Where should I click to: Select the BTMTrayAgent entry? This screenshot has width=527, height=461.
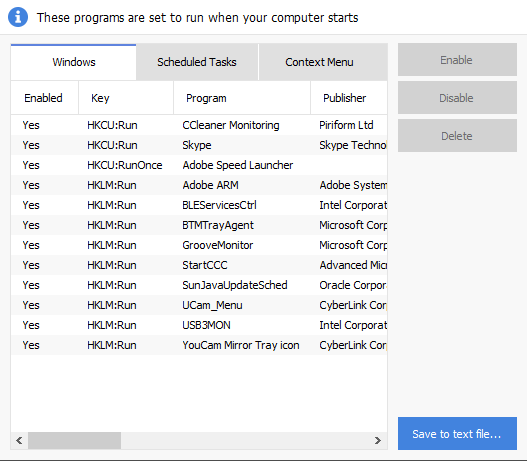pos(199,225)
